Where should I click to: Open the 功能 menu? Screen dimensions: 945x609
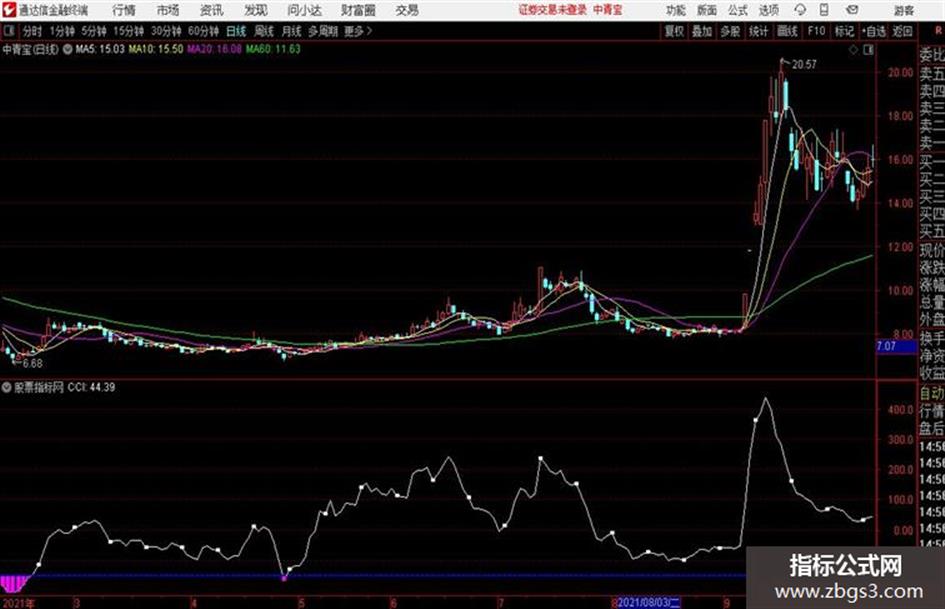676,10
